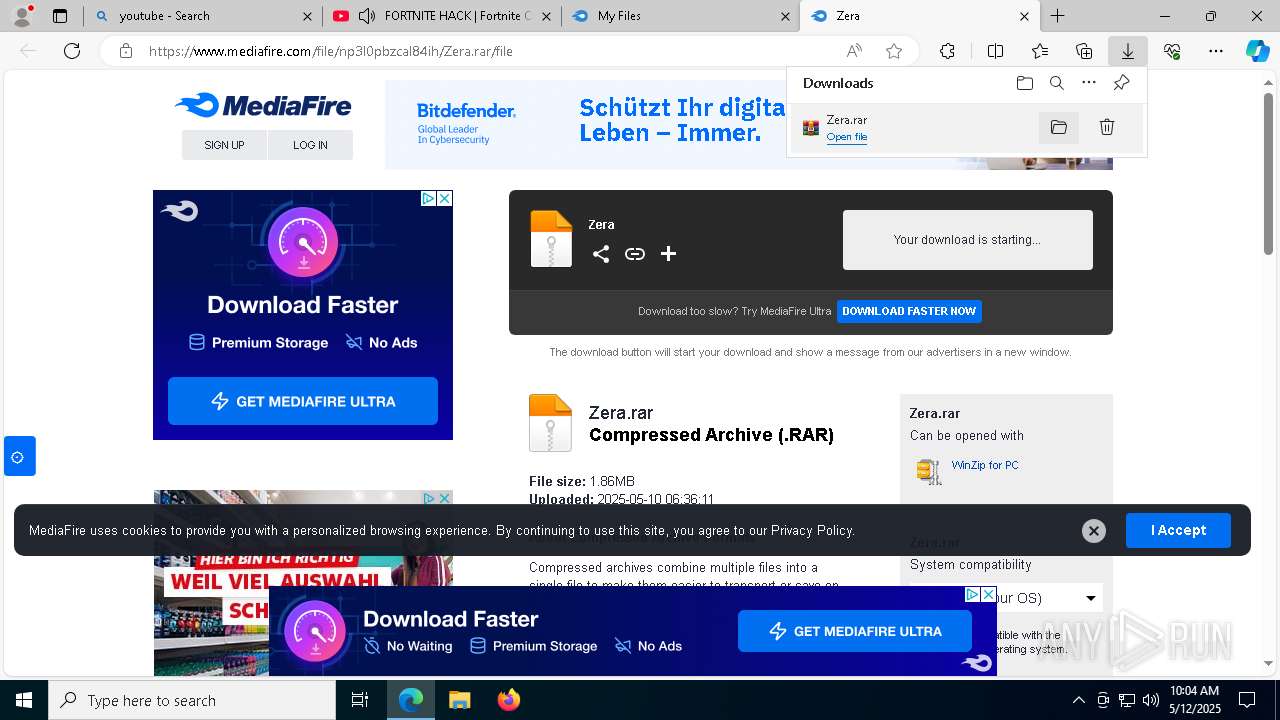Click the MediaFire logo
The image size is (1280, 720).
pyautogui.click(x=263, y=106)
